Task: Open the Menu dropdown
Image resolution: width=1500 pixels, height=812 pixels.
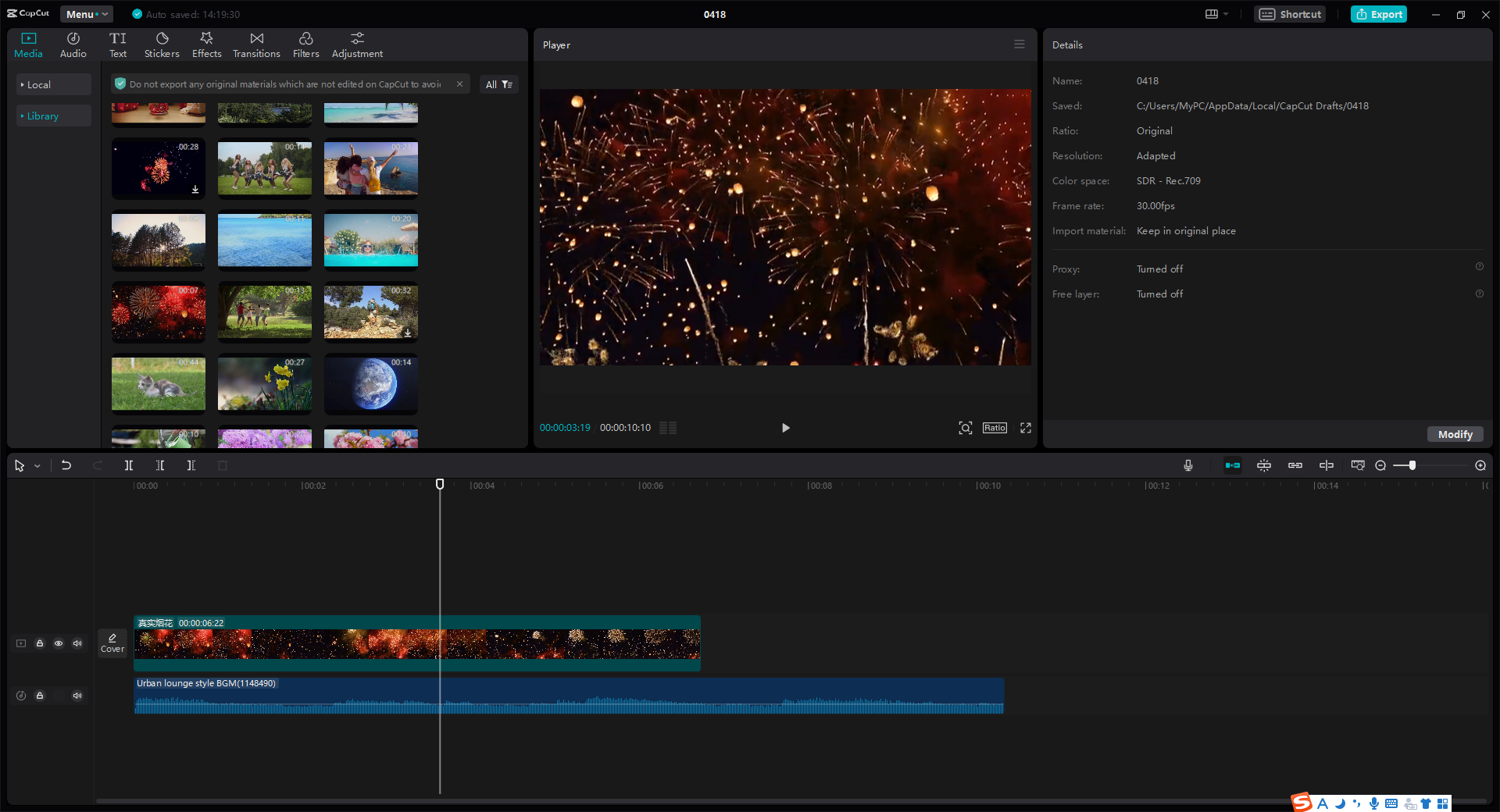Action: 86,14
